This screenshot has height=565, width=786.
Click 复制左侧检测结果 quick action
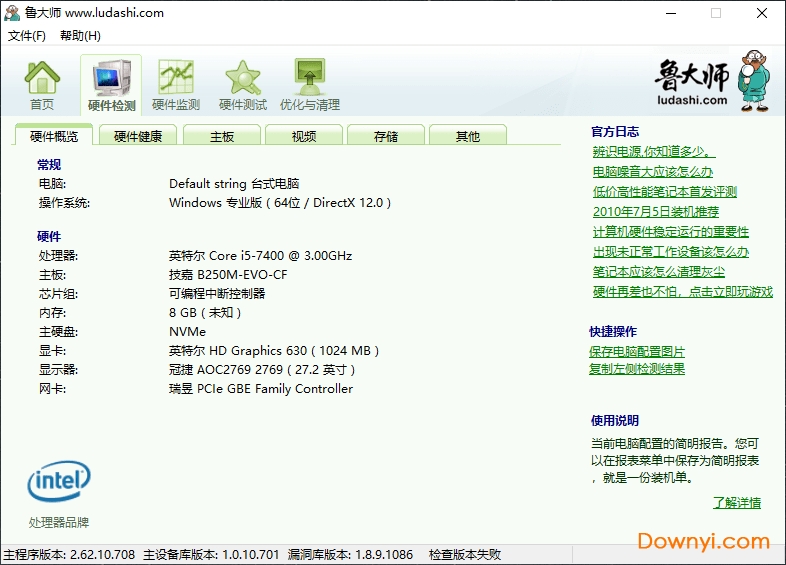pyautogui.click(x=637, y=369)
